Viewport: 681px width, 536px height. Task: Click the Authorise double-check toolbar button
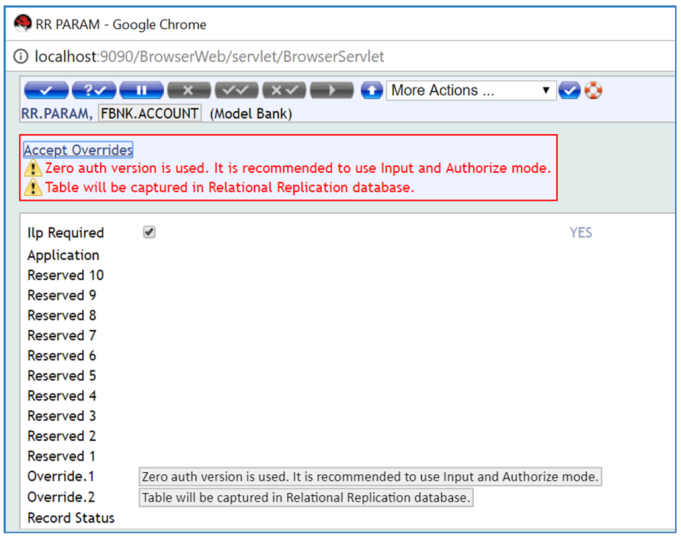237,90
